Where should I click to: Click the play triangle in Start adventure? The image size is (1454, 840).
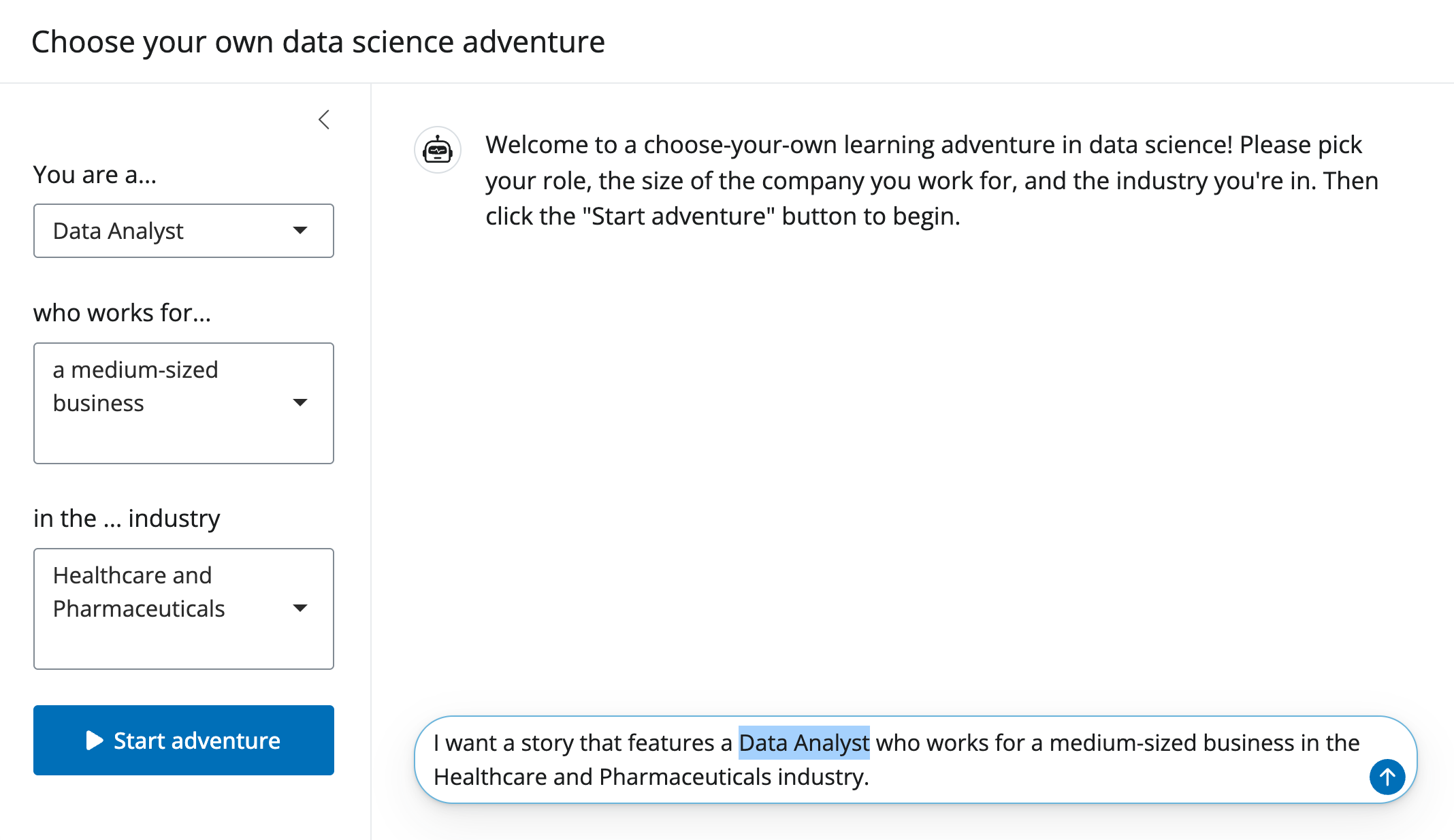click(x=95, y=741)
